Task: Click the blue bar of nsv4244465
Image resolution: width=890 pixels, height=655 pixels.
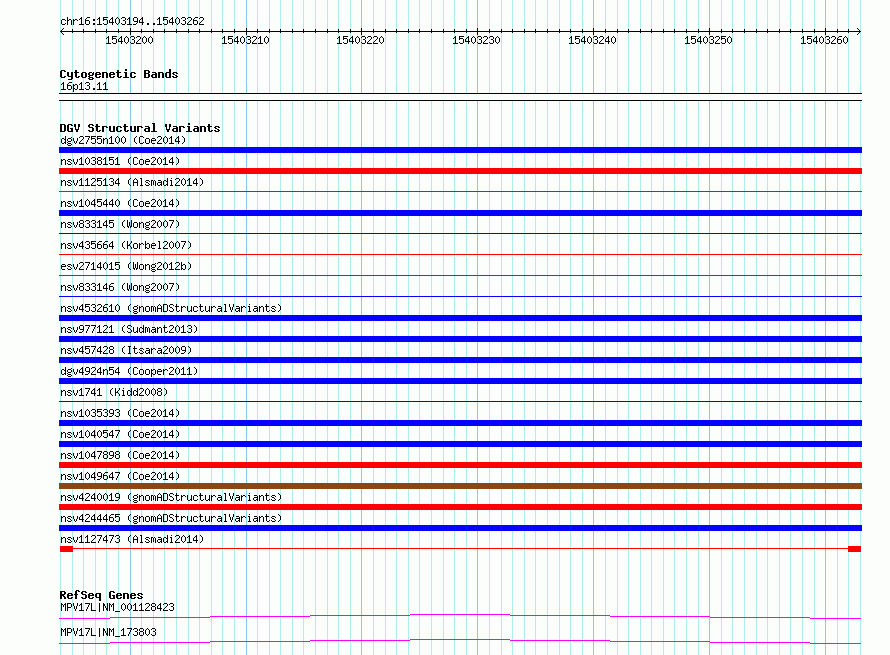Action: 460,528
